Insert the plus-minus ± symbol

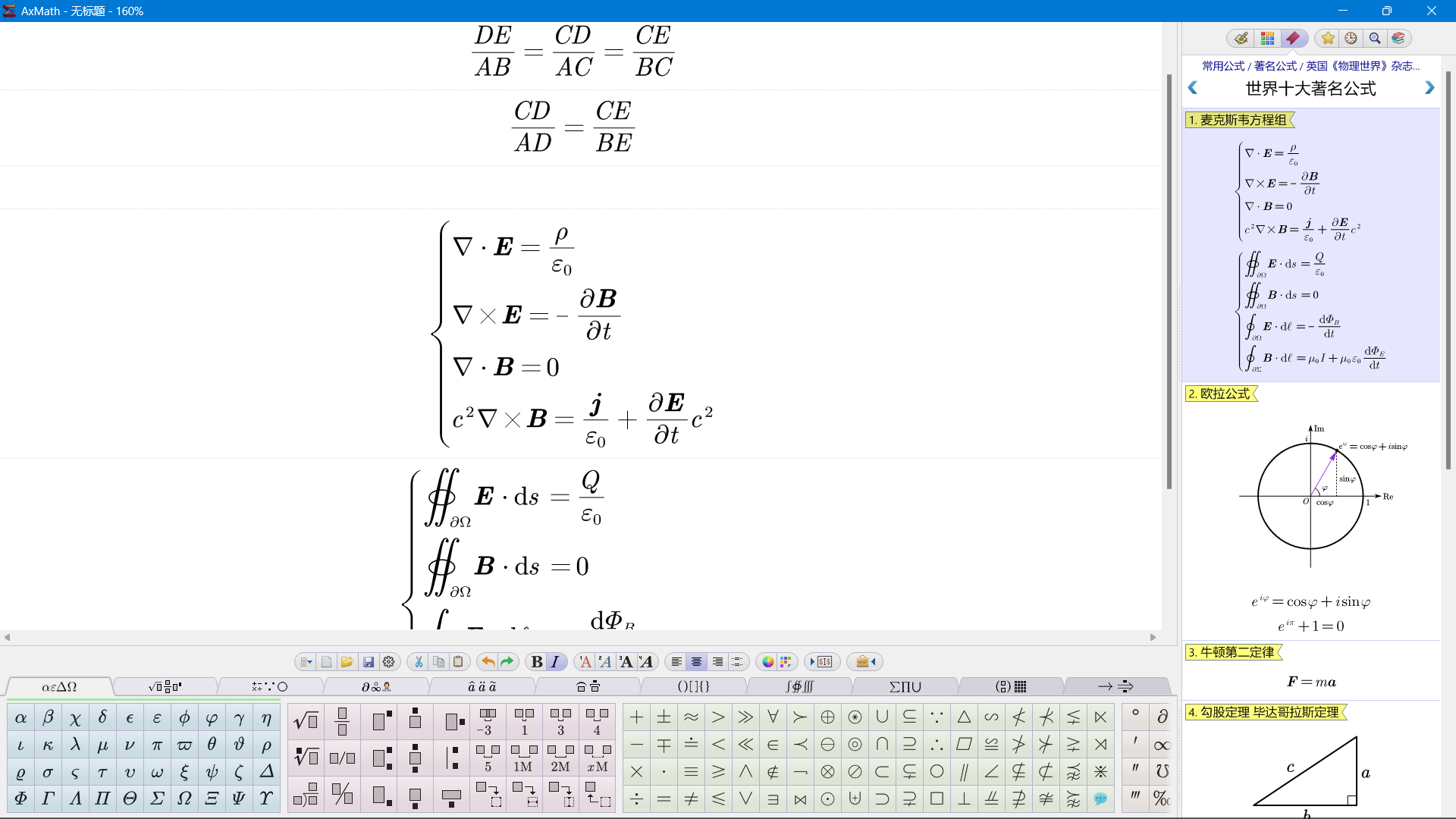[x=664, y=717]
